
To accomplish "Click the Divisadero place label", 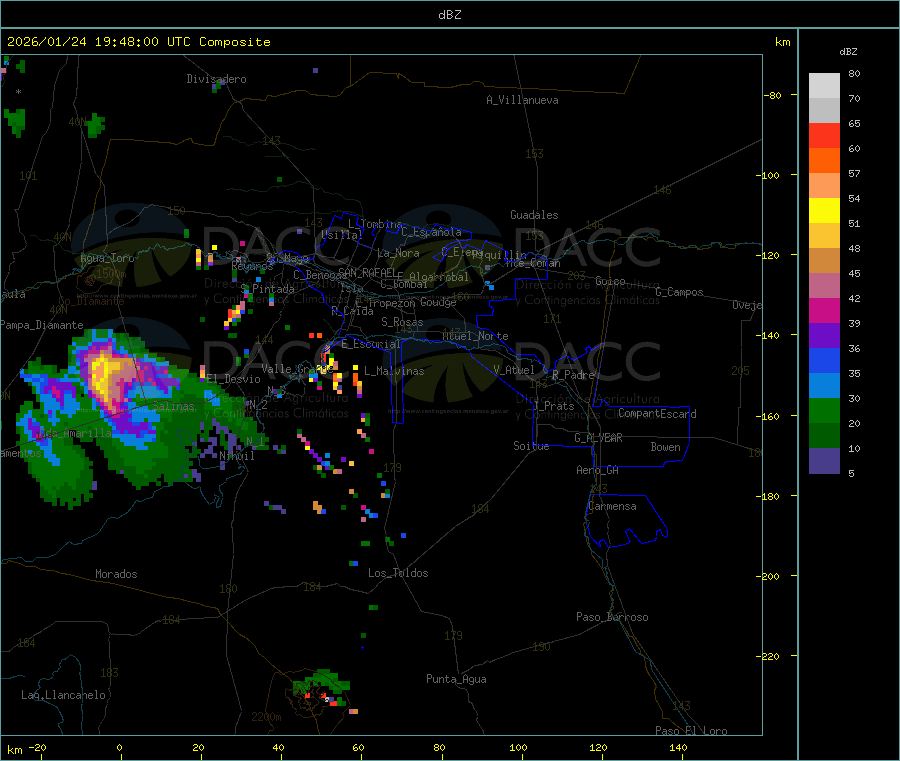I will click(x=216, y=79).
